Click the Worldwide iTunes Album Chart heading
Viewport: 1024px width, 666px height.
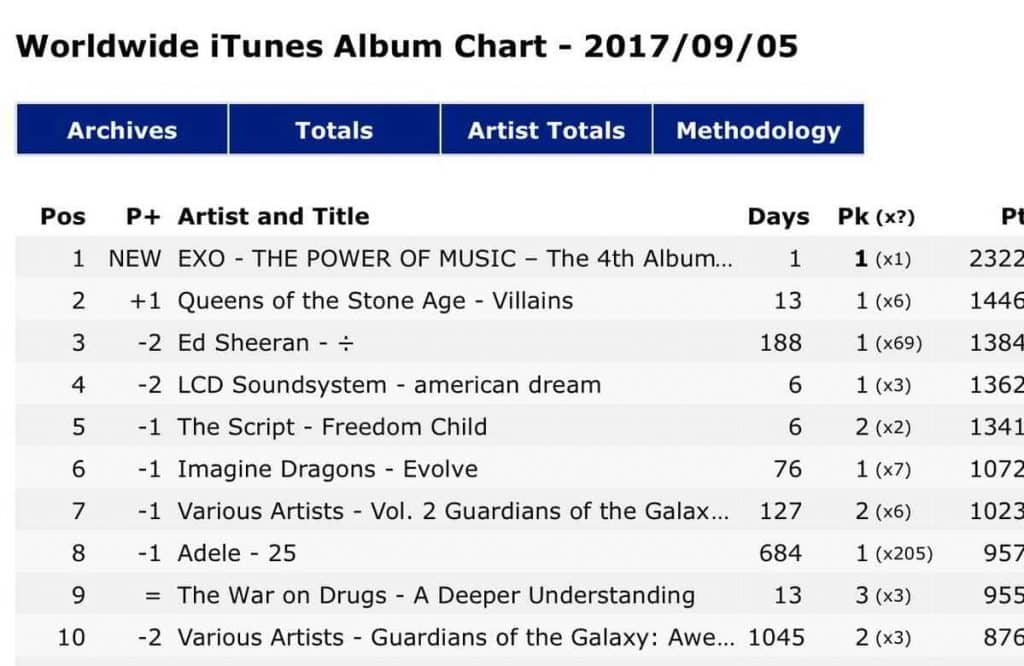pos(407,46)
